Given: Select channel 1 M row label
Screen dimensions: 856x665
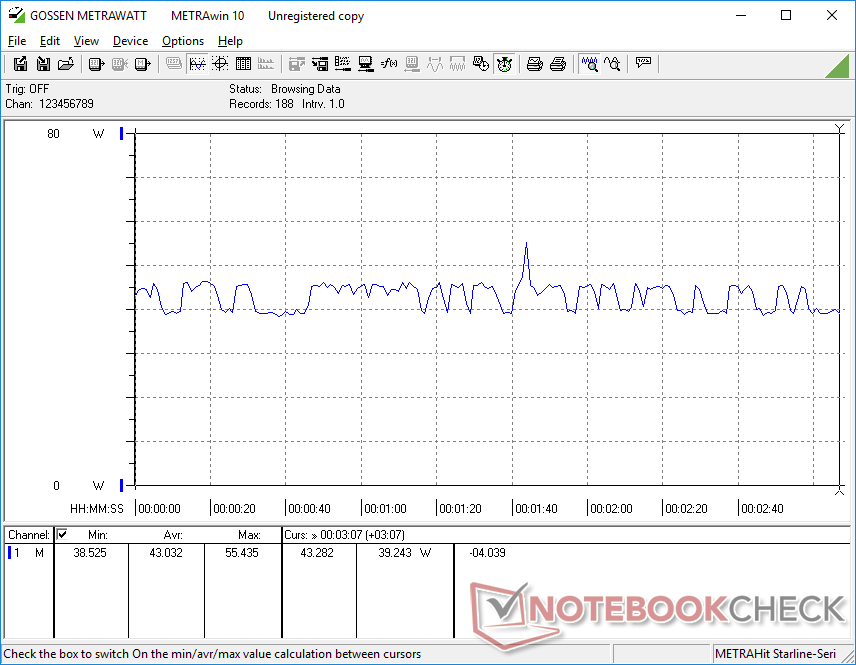Looking at the screenshot, I should tap(27, 553).
